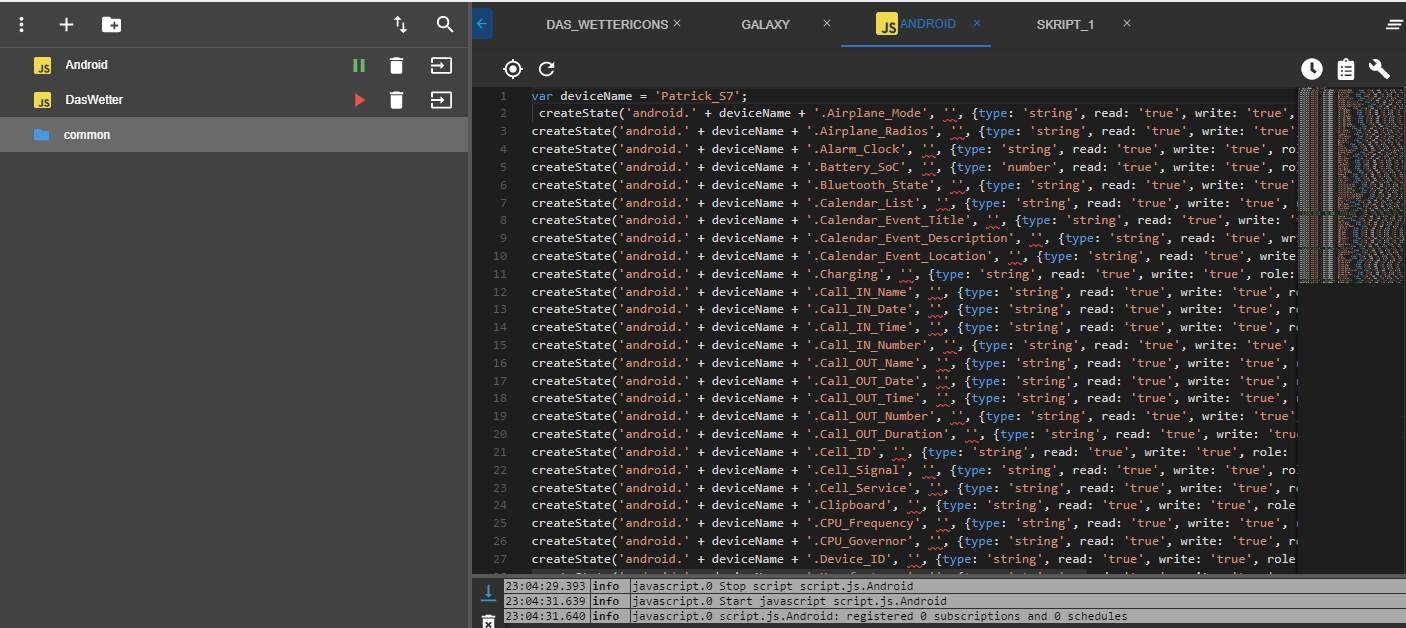The image size is (1406, 628).
Task: Insert object ID with clipboard icon
Action: 1346,69
